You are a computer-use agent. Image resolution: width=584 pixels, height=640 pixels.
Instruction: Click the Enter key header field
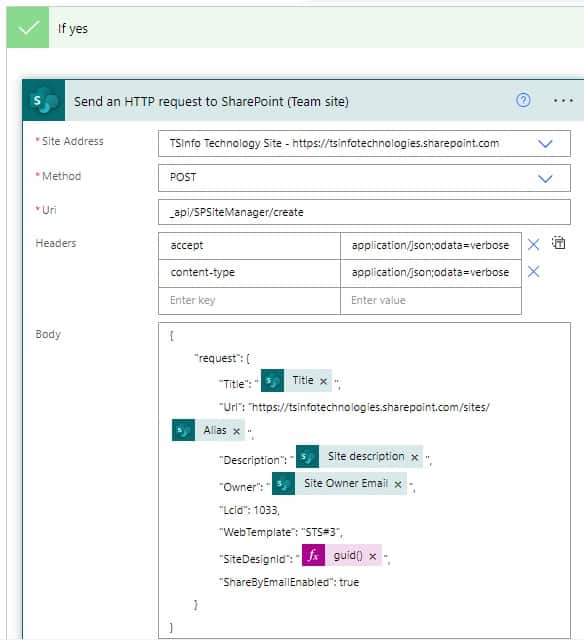tap(249, 301)
